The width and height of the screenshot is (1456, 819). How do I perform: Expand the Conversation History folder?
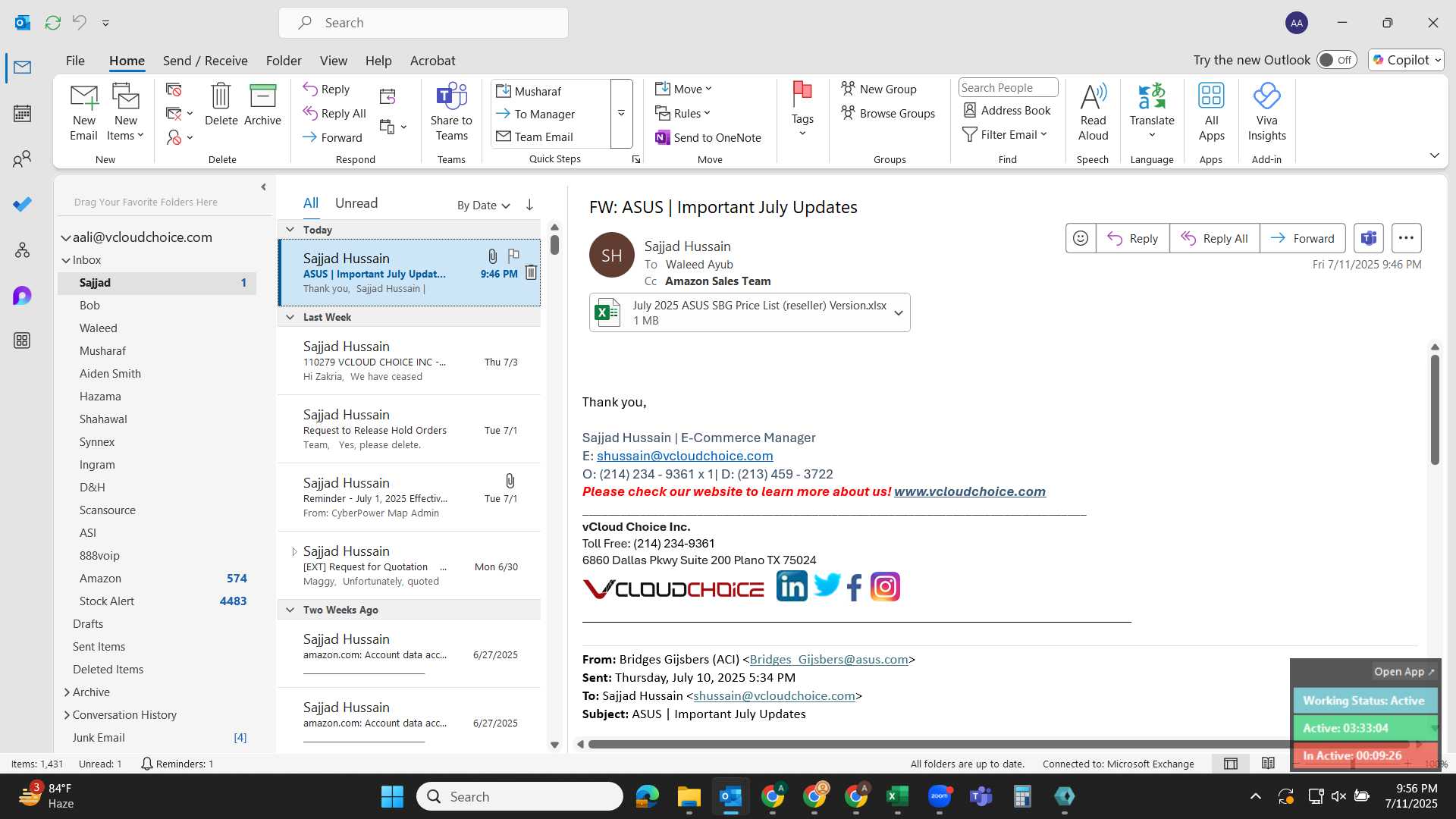(x=67, y=715)
